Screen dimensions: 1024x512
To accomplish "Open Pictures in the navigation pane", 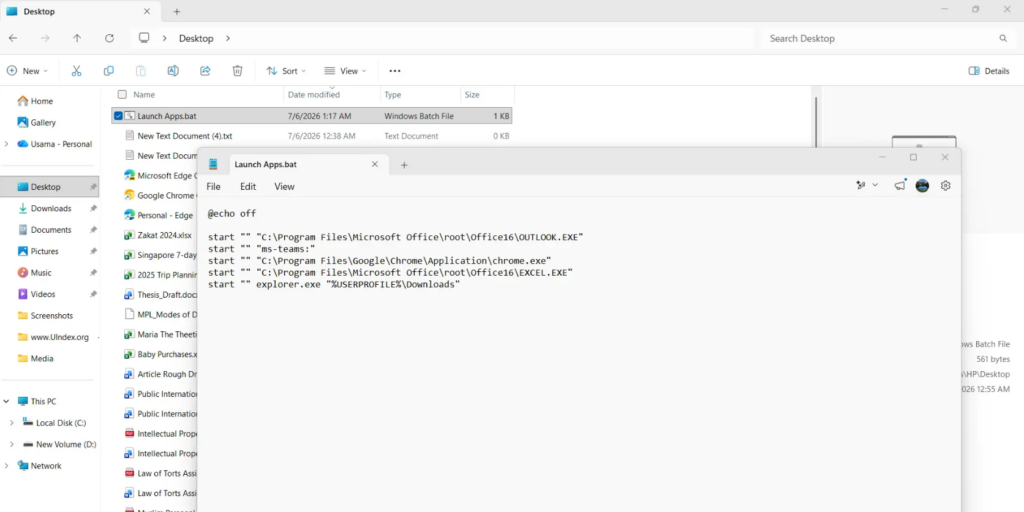I will click(44, 251).
